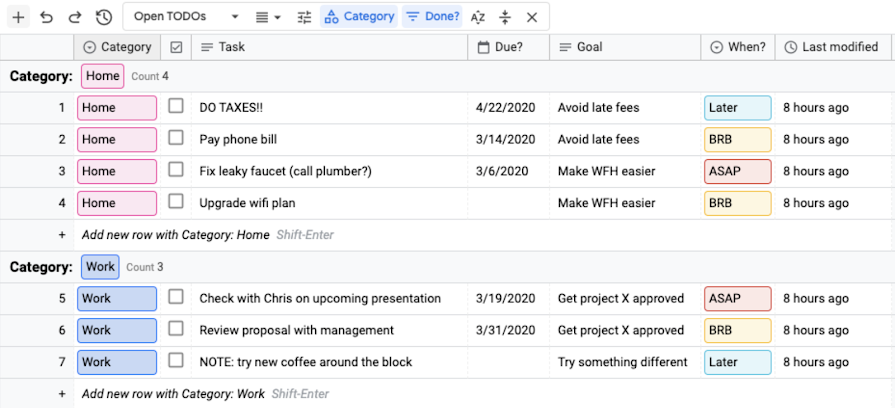Undo the last action
This screenshot has width=895, height=408.
pos(46,17)
